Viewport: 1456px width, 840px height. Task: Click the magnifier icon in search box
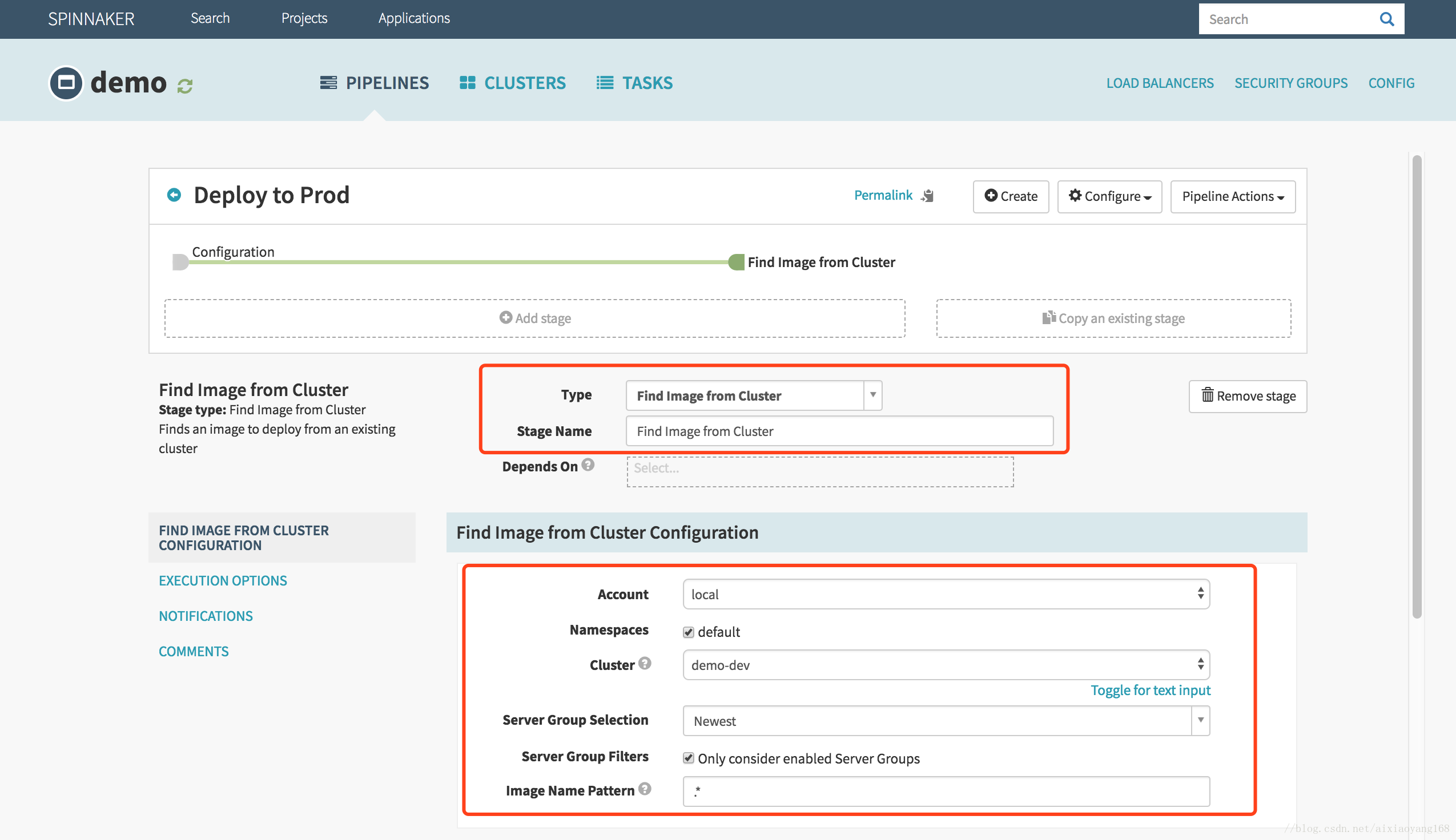pos(1387,19)
